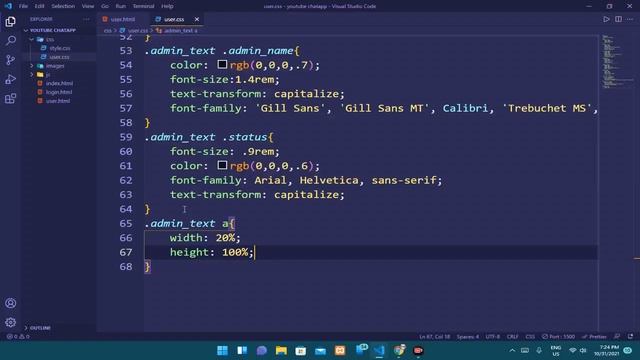Open File Explorer from the taskbar

tap(281, 350)
